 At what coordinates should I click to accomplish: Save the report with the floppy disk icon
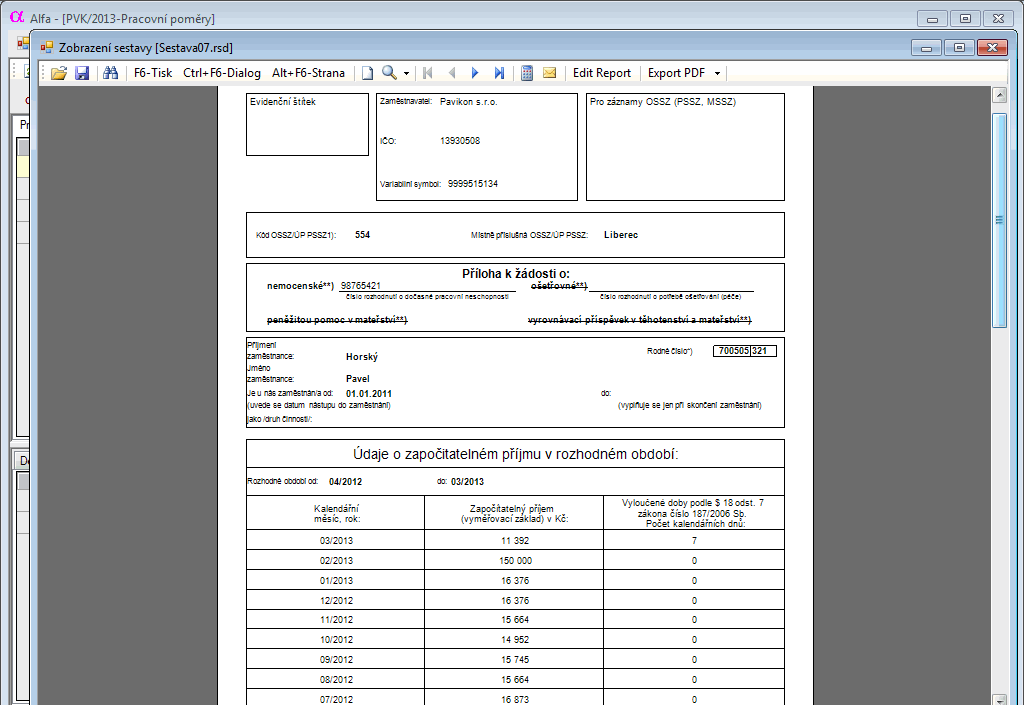(82, 73)
